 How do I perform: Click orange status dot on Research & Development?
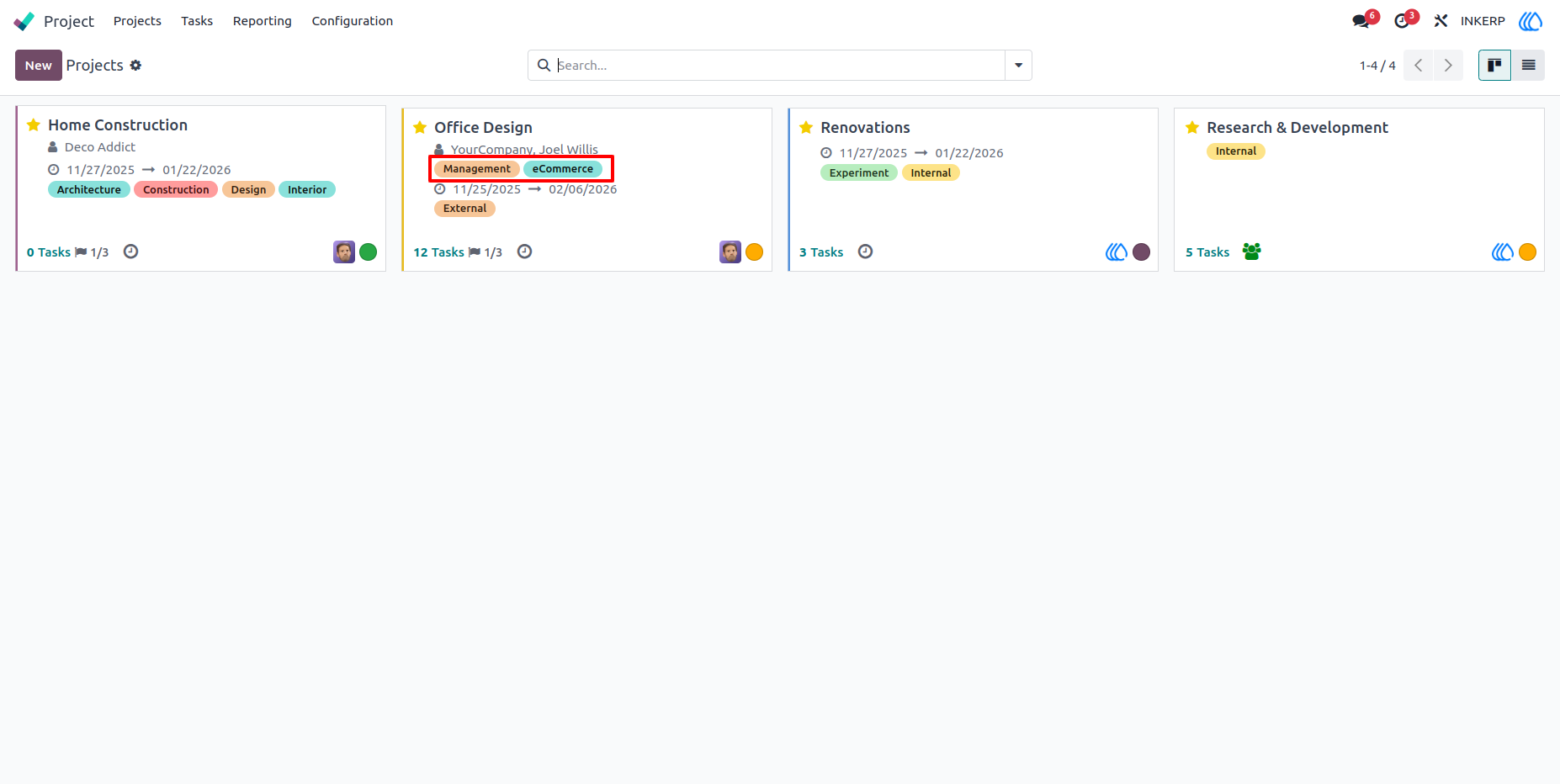click(1528, 252)
